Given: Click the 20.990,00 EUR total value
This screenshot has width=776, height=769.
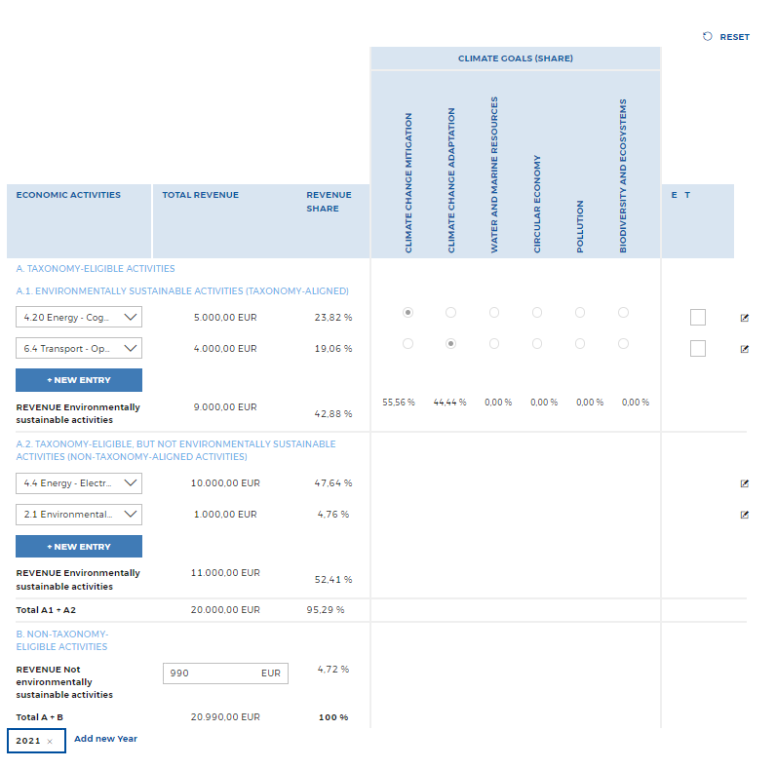Looking at the screenshot, I should coord(225,717).
